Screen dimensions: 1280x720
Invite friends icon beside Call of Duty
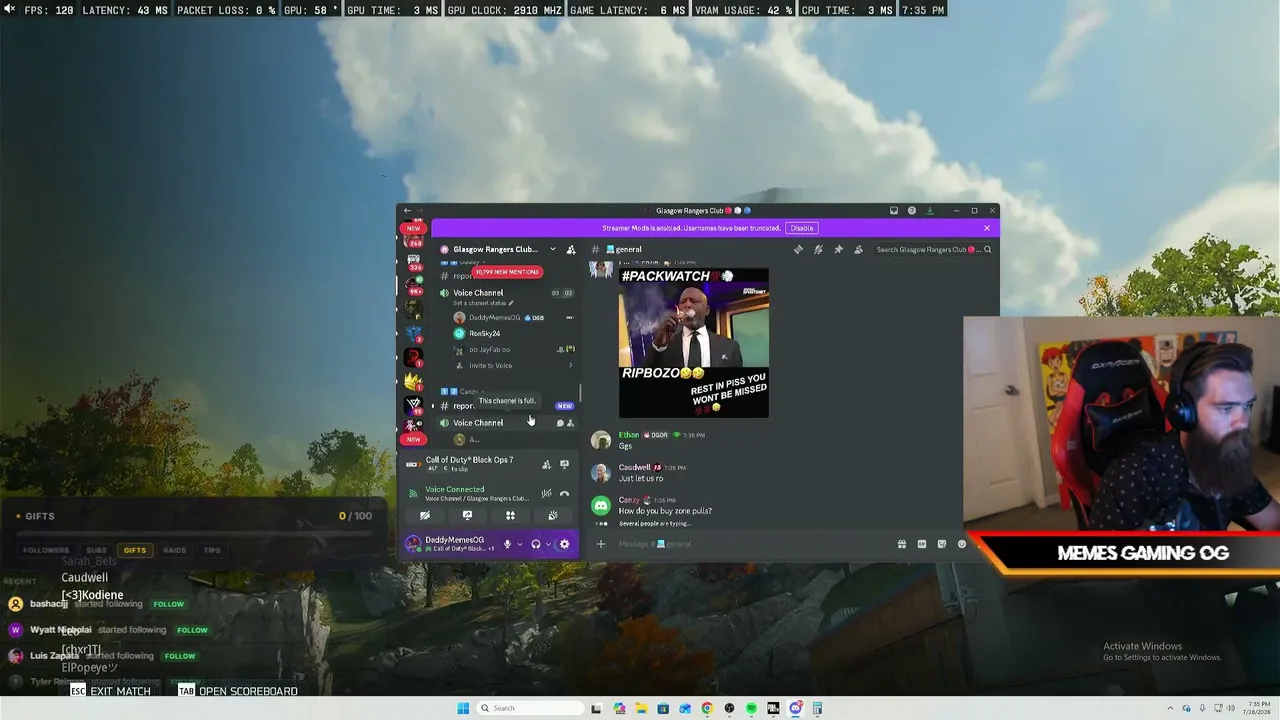(546, 464)
